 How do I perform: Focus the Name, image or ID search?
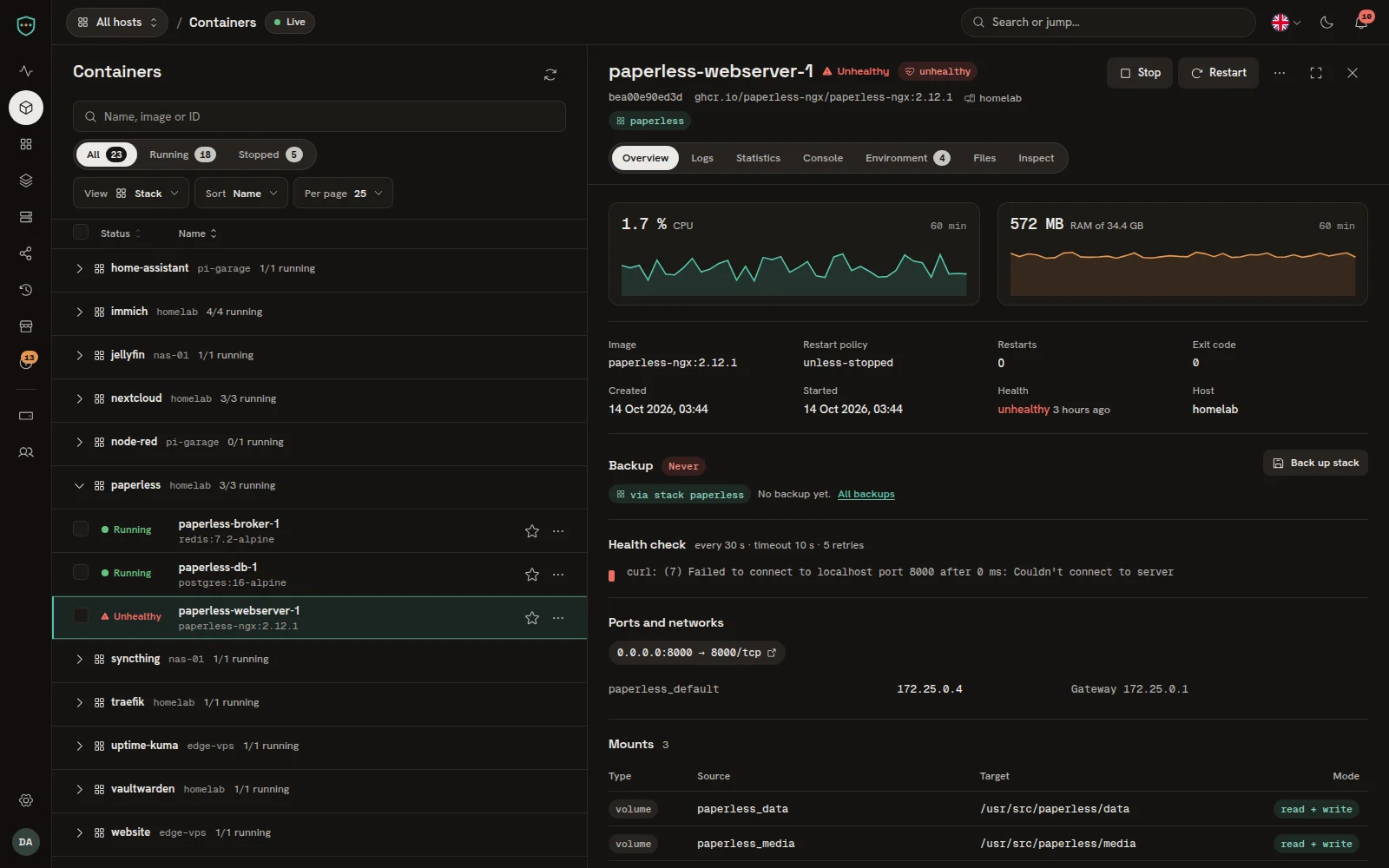click(x=319, y=116)
